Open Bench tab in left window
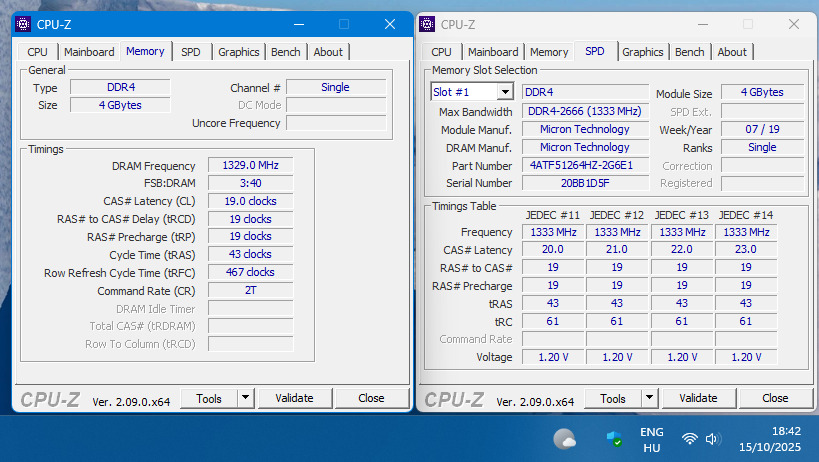819x462 pixels. pos(286,52)
